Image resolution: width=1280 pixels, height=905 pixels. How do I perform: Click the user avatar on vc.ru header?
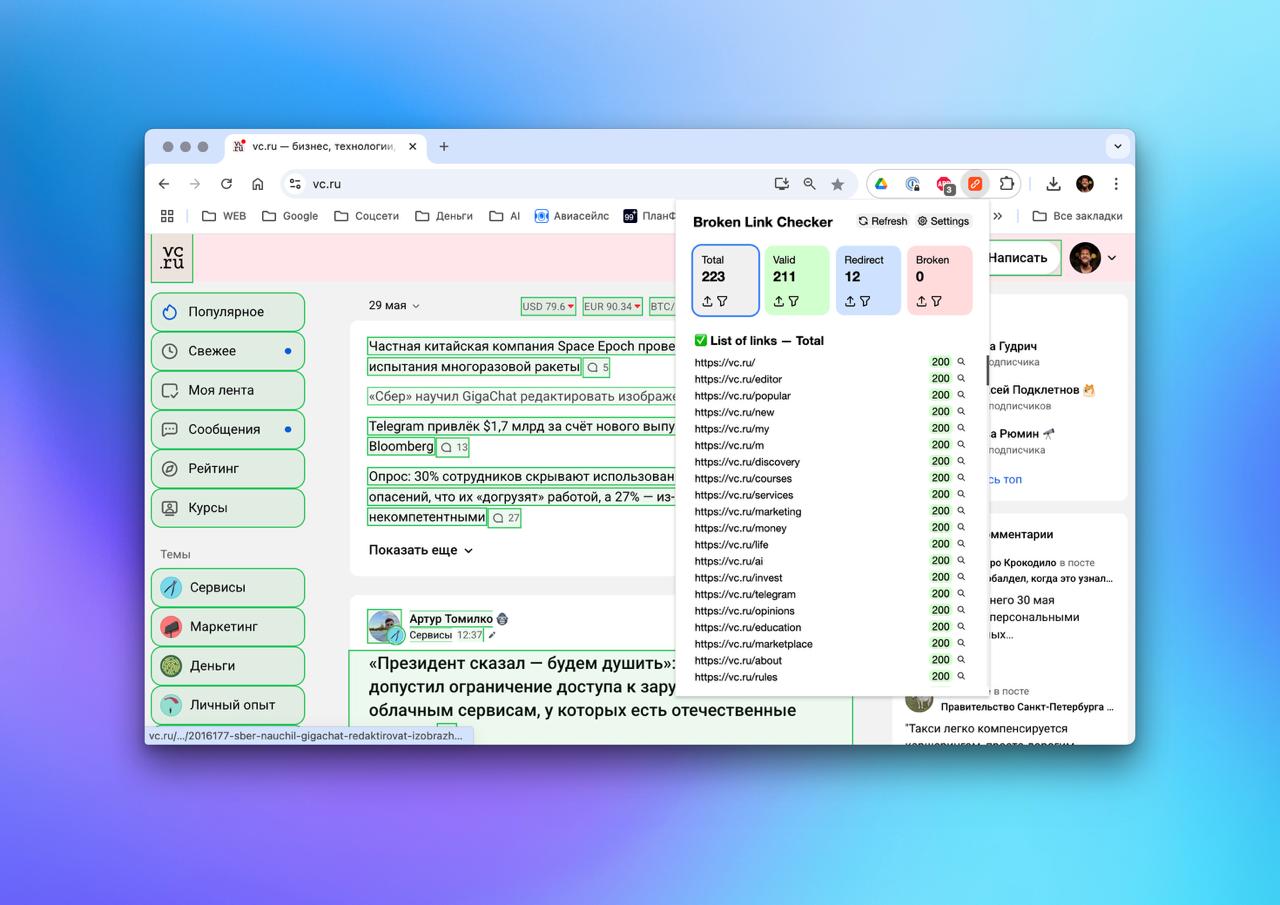tap(1085, 258)
